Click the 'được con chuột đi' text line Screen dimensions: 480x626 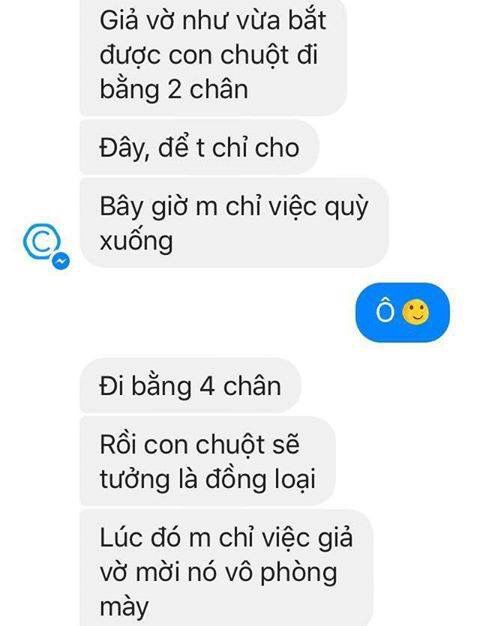click(208, 54)
